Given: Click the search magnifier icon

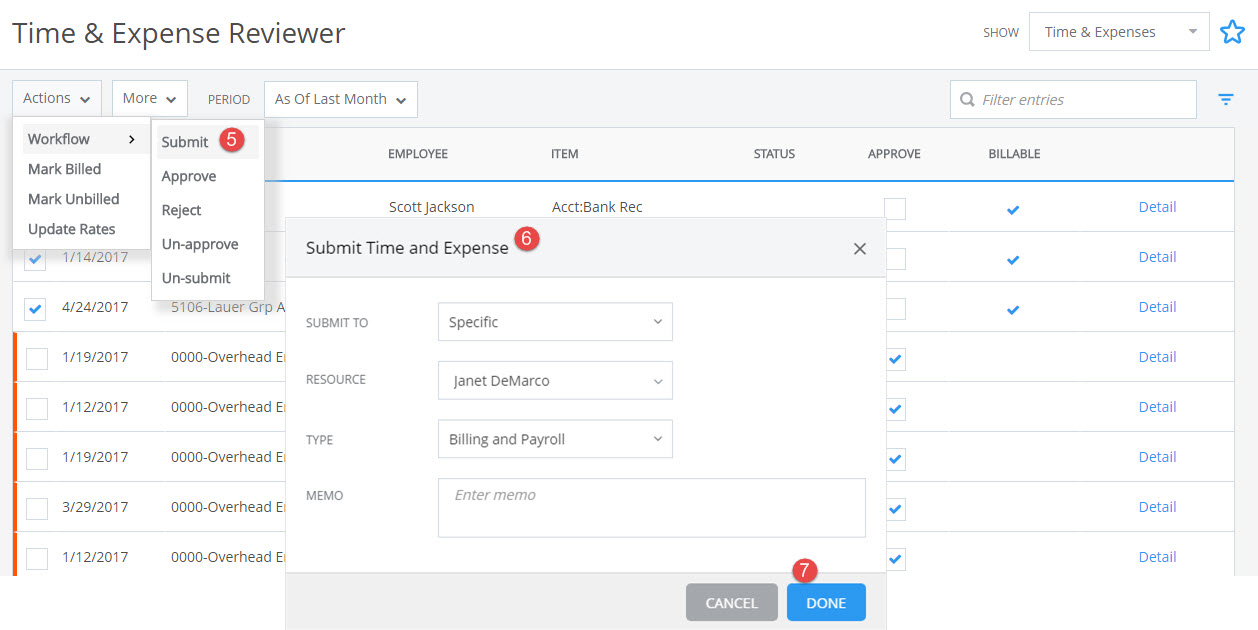Looking at the screenshot, I should (967, 100).
